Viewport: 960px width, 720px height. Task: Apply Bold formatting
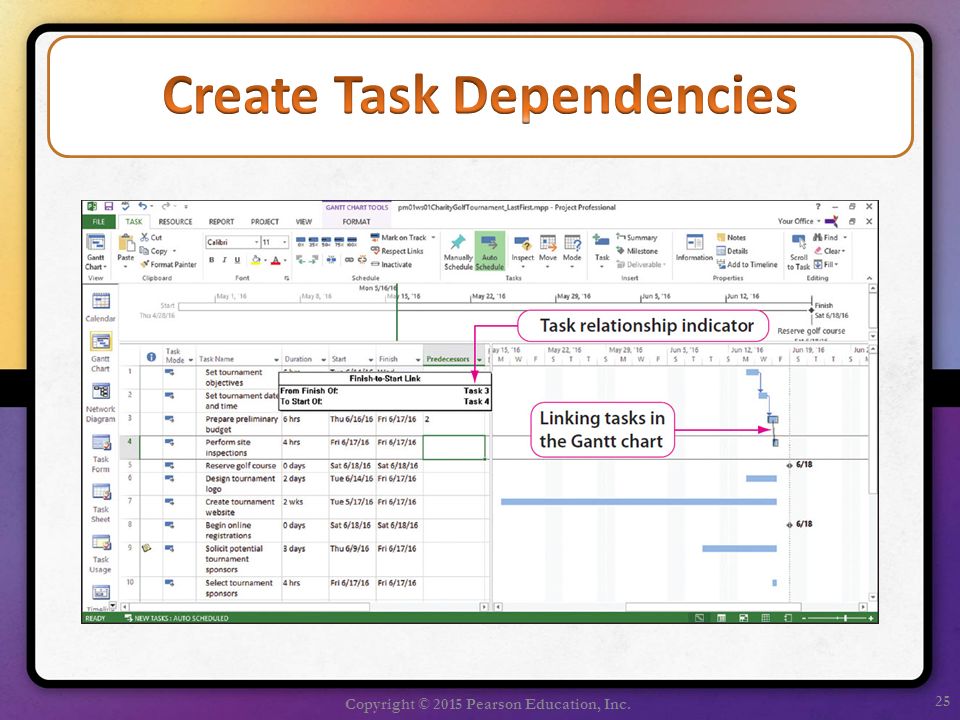(x=211, y=260)
